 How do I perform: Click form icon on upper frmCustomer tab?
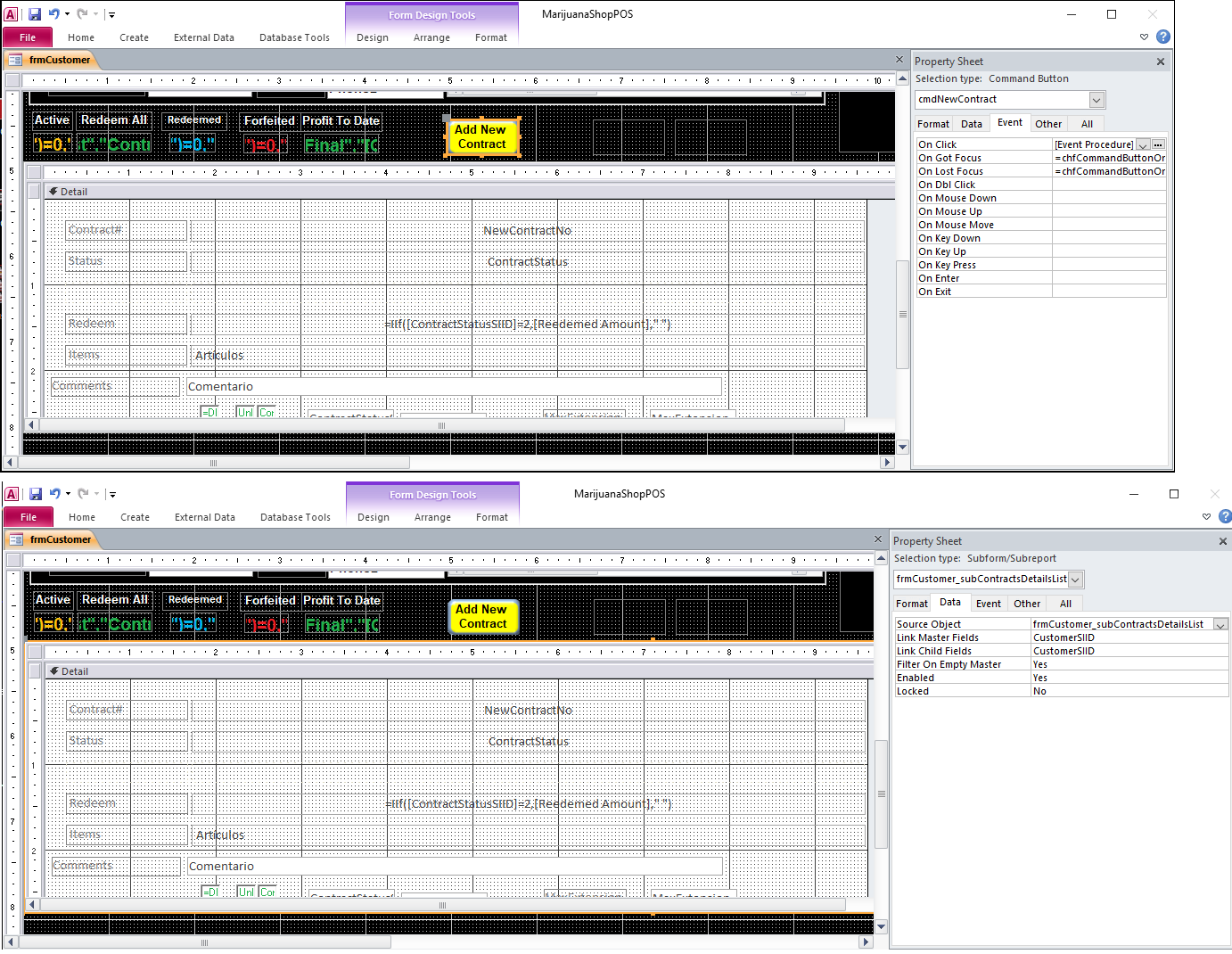pyautogui.click(x=15, y=60)
